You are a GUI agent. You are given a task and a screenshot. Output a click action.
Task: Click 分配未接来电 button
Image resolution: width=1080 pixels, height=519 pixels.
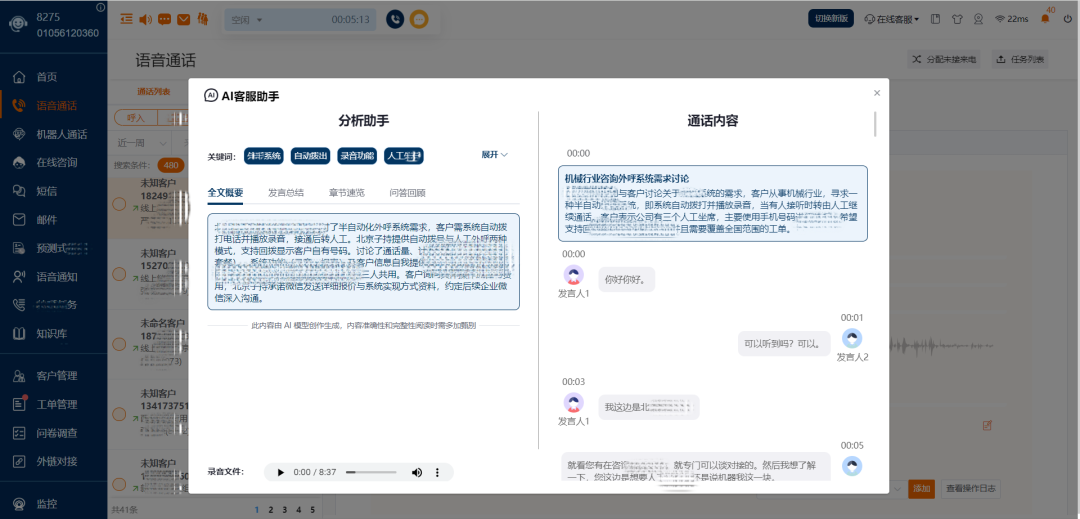click(946, 60)
